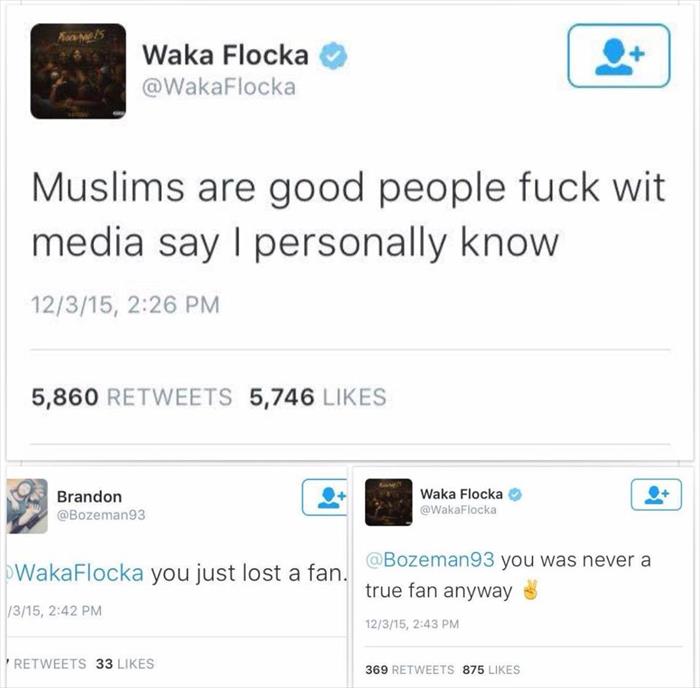Click the @WakaFlocka mention in Brandon's tweet
The width and height of the screenshot is (700, 688).
74,573
